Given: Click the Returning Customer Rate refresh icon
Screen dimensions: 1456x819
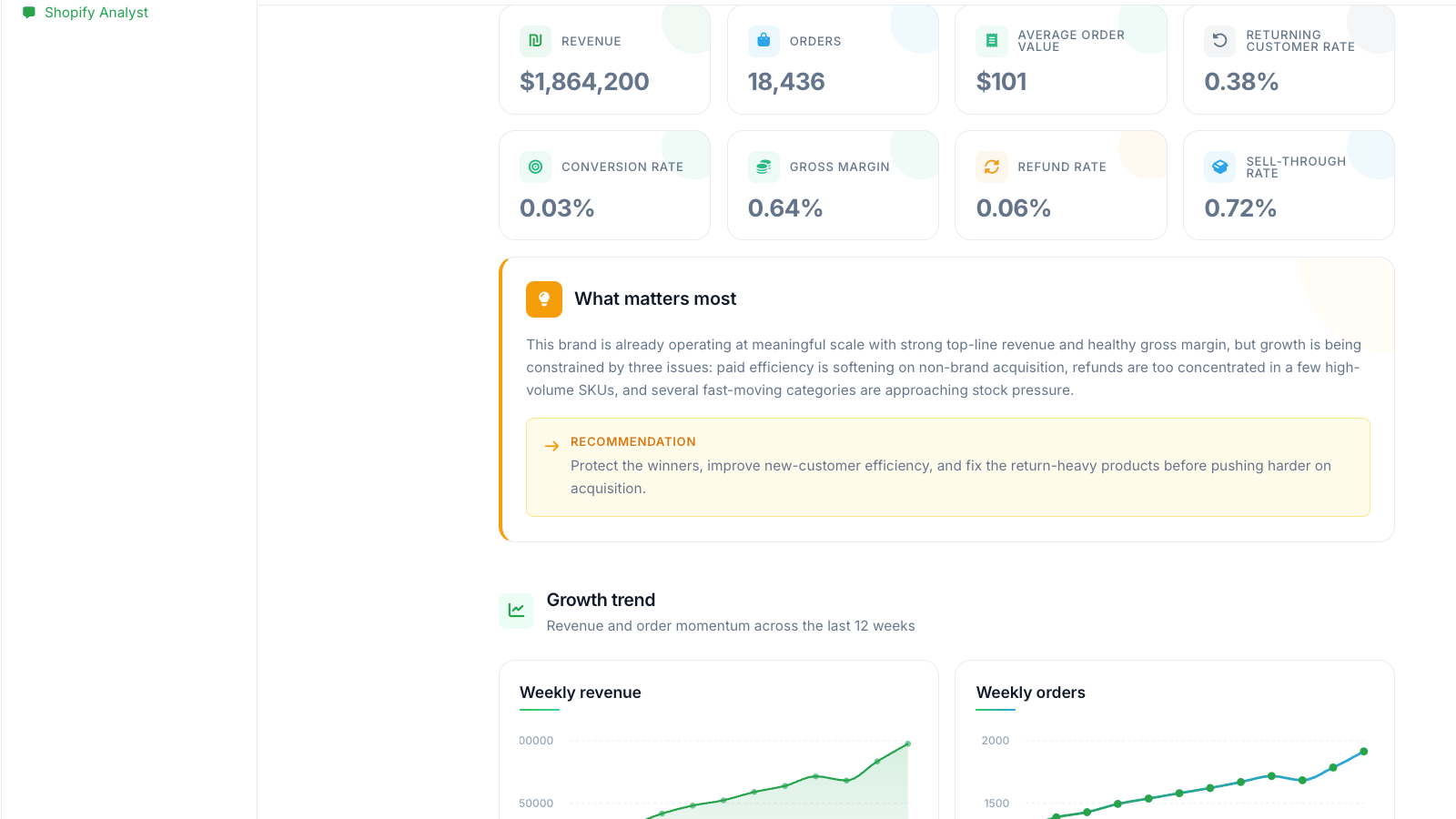Looking at the screenshot, I should pyautogui.click(x=1220, y=41).
